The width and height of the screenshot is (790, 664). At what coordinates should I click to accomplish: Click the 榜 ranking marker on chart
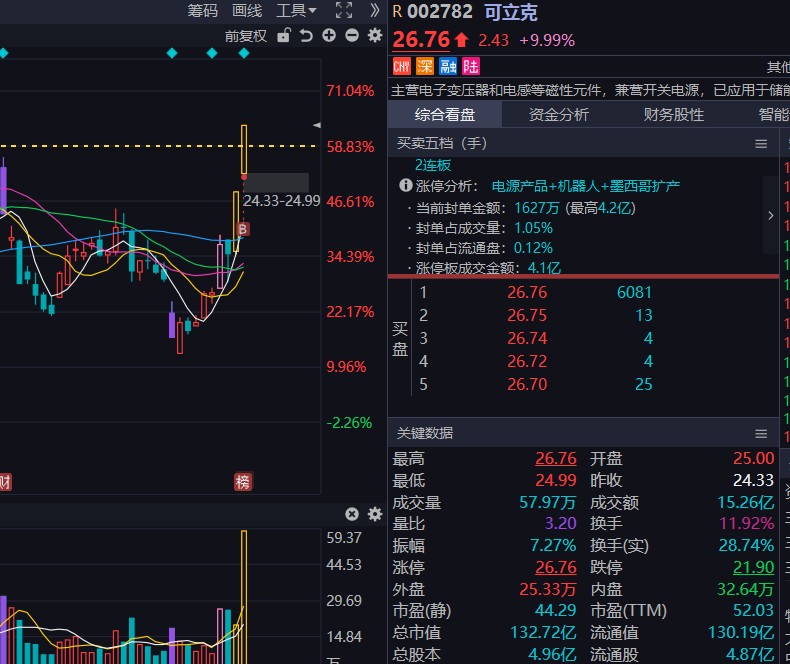click(x=243, y=482)
